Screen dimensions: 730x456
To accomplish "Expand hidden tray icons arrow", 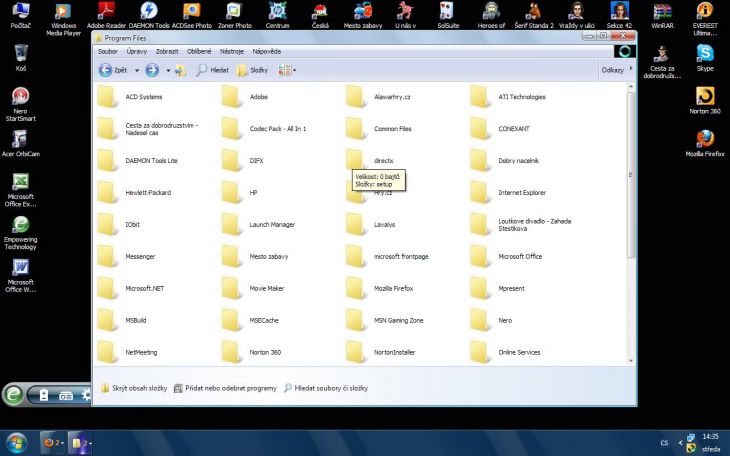I will pos(680,443).
